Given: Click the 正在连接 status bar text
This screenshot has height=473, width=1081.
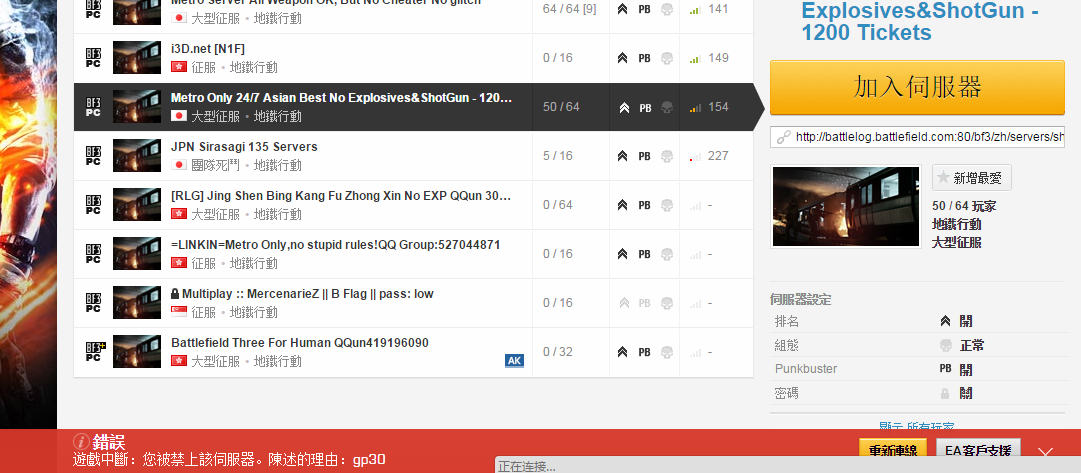Looking at the screenshot, I should pos(527,467).
